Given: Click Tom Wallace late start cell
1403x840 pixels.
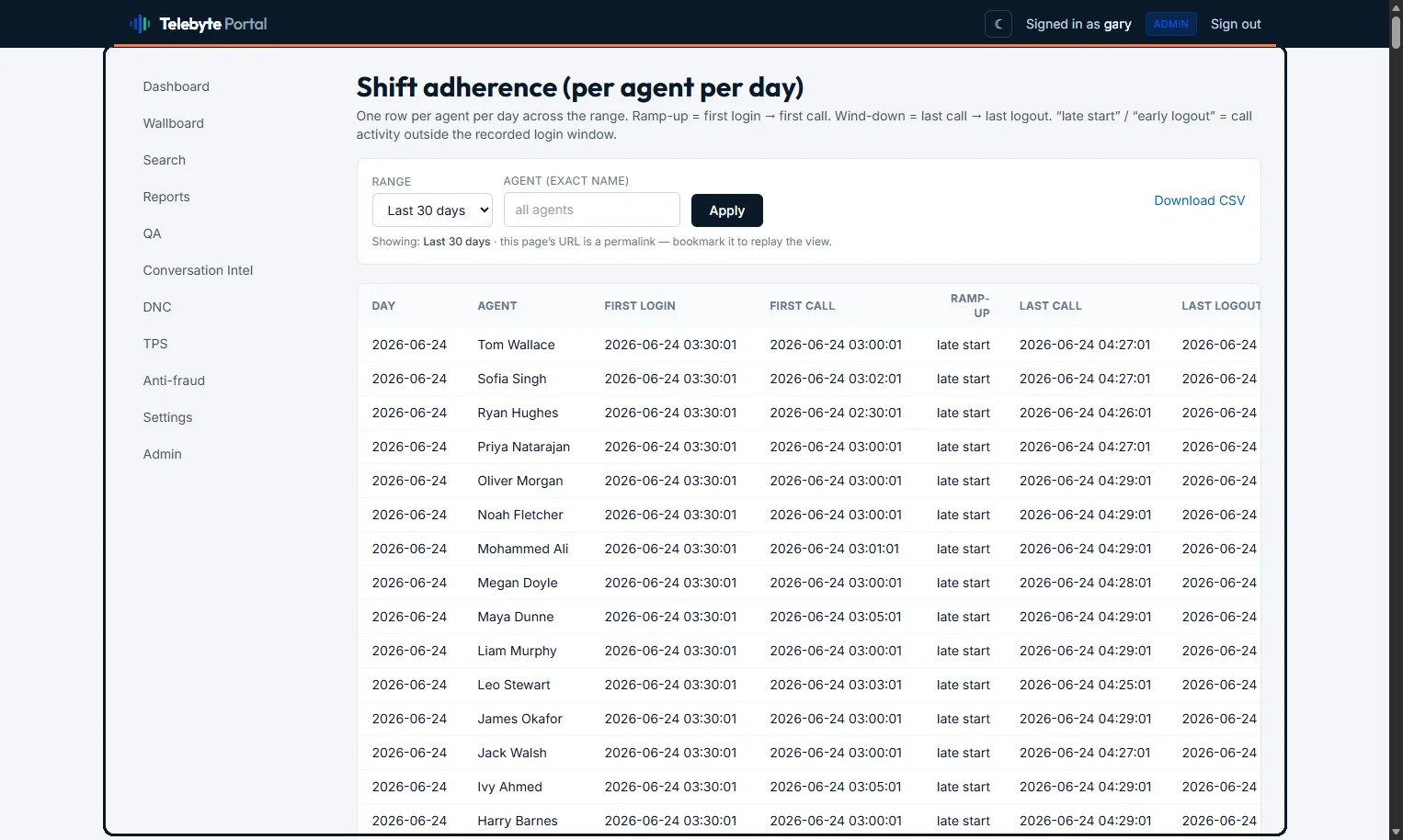Looking at the screenshot, I should pyautogui.click(x=964, y=345).
